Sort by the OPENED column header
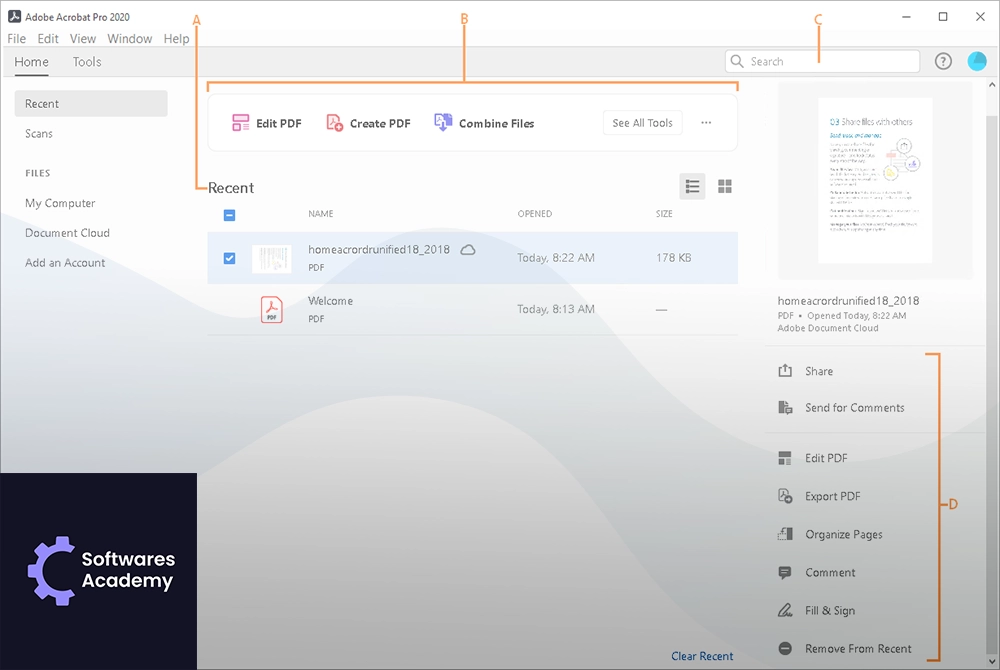The image size is (1000, 670). coord(534,214)
